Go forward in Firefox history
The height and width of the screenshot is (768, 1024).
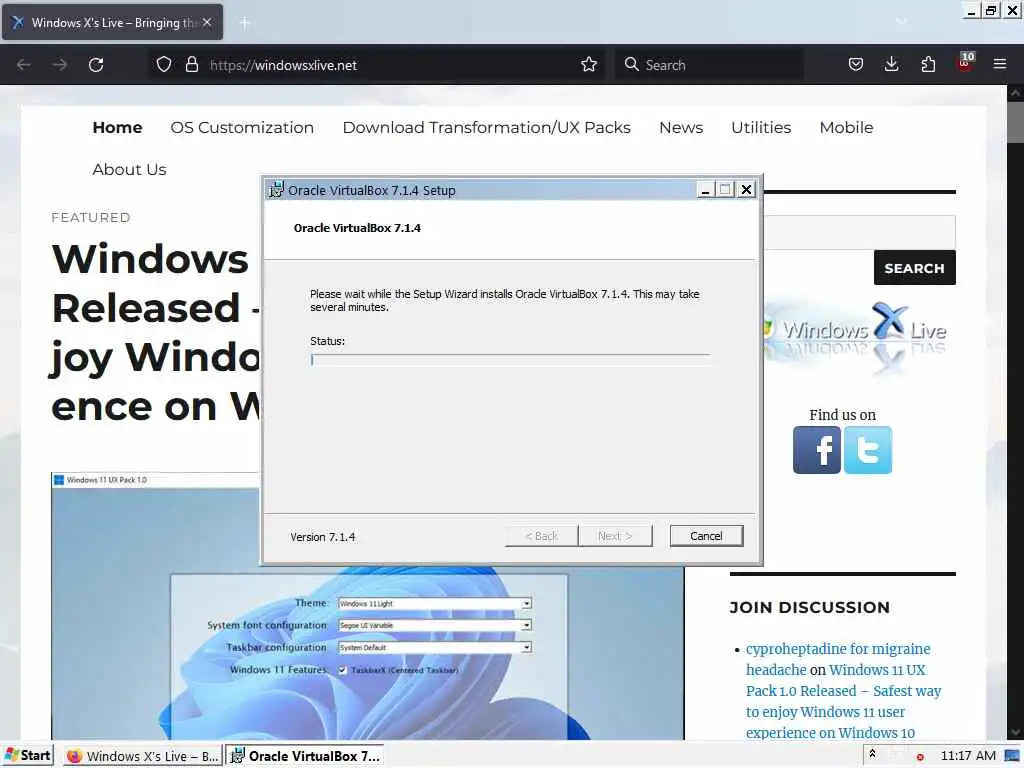point(60,65)
